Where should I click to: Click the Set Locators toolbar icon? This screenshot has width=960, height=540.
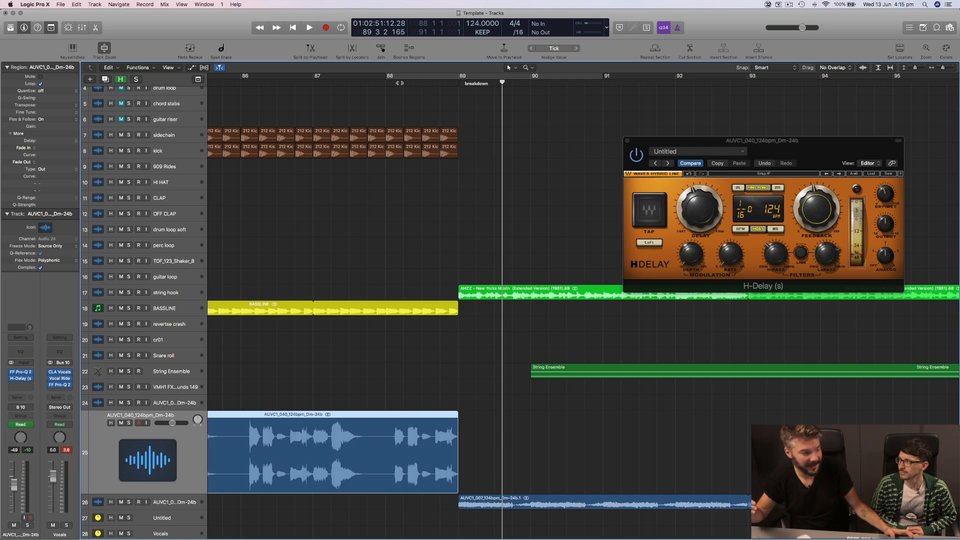pyautogui.click(x=899, y=48)
